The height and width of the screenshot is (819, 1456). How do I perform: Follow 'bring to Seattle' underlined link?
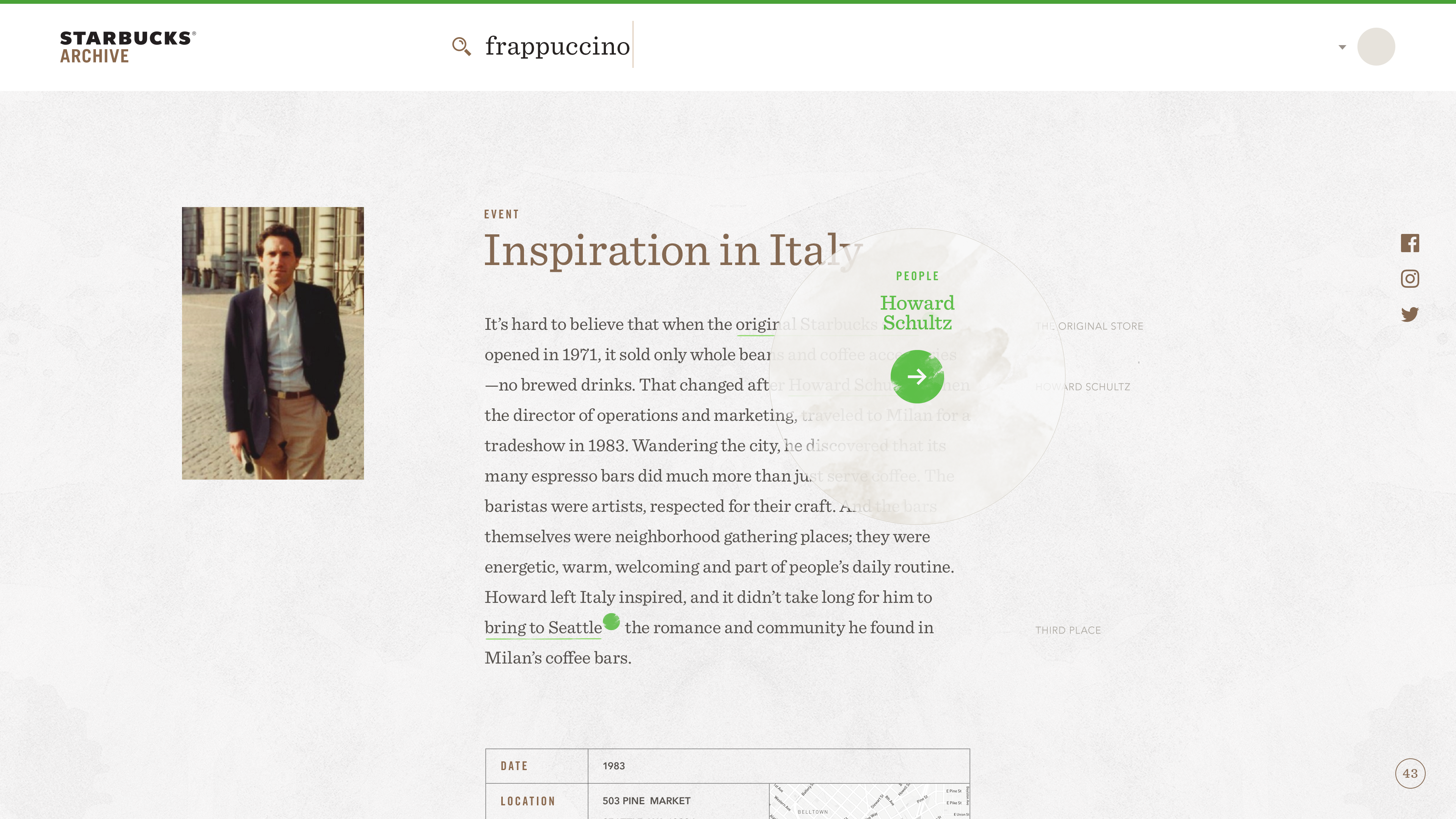543,628
